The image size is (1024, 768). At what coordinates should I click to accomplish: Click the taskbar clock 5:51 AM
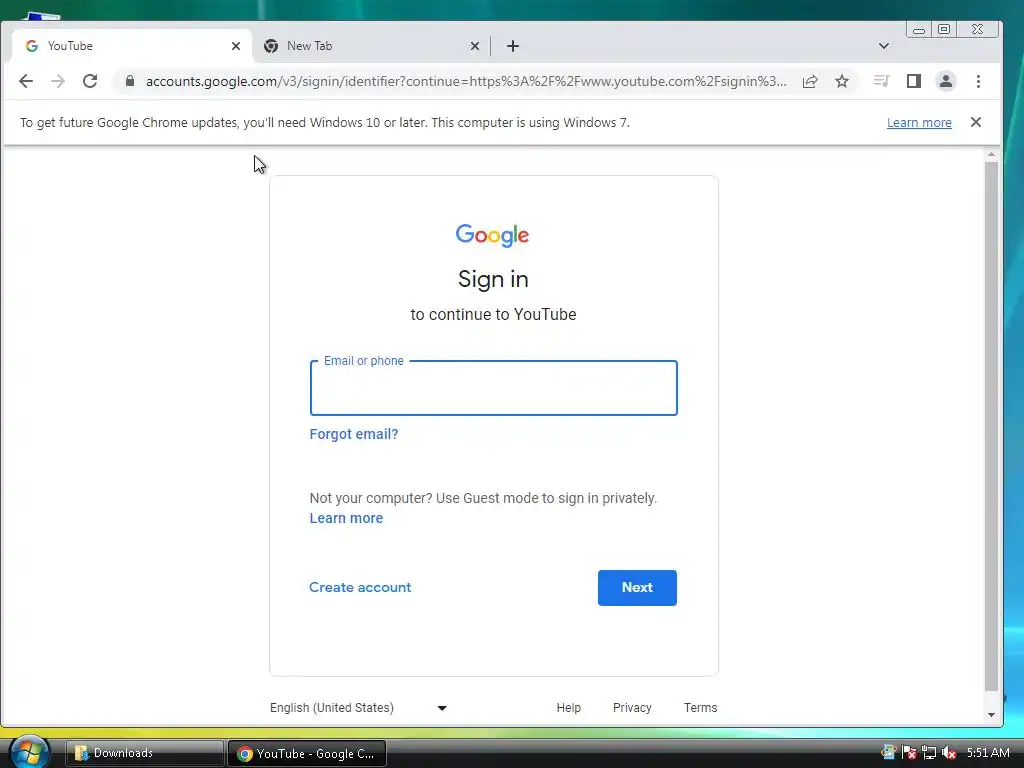pos(988,753)
